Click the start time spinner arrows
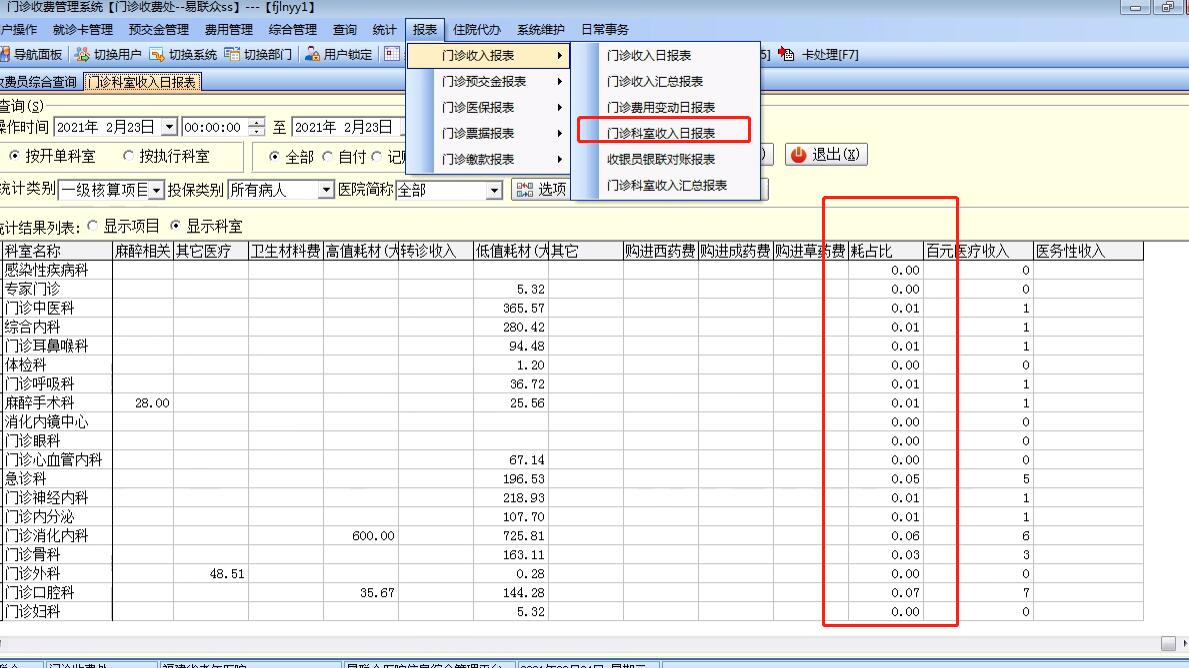The image size is (1189, 668). pyautogui.click(x=257, y=127)
